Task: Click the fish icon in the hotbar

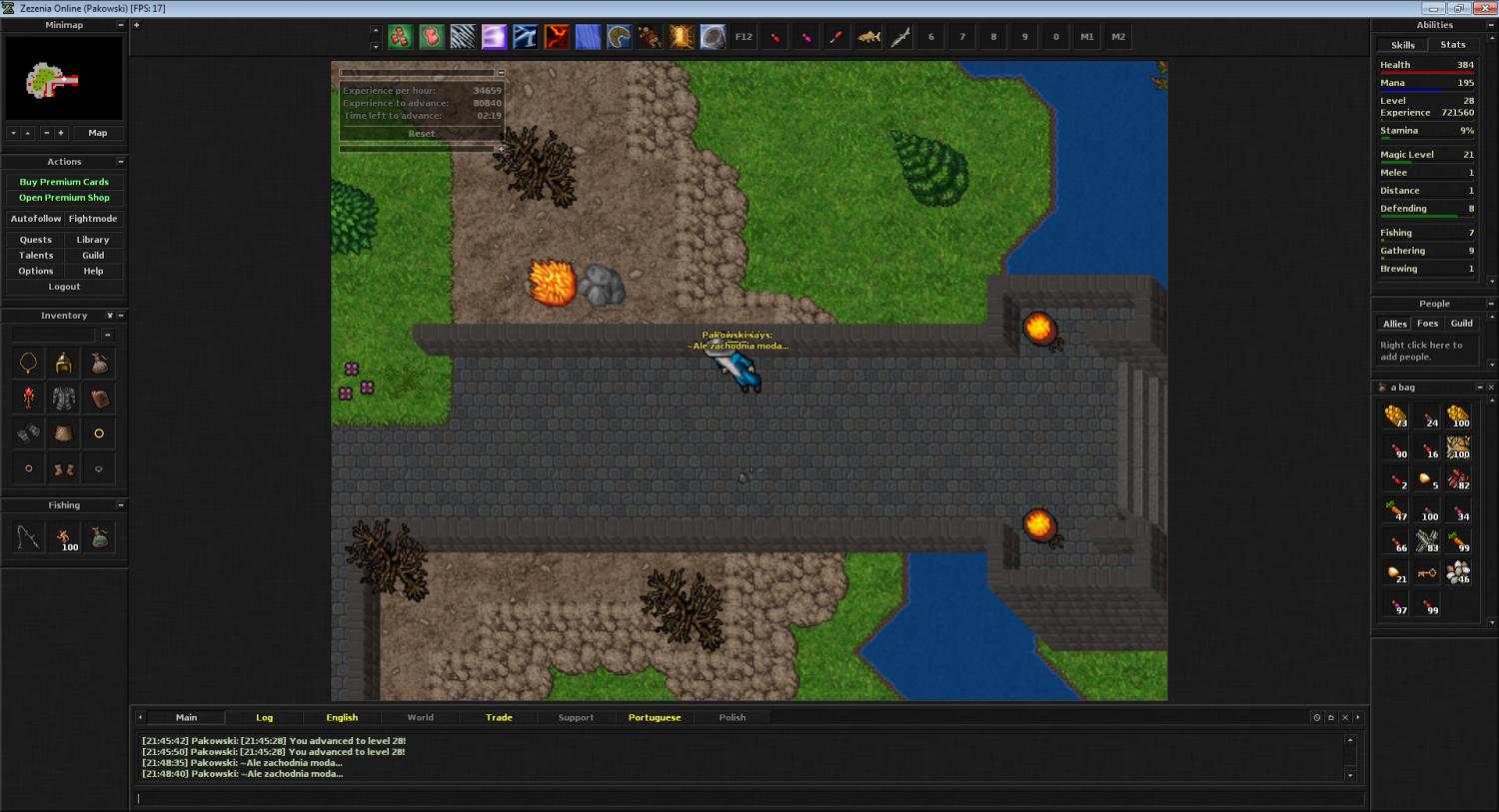Action: 868,37
